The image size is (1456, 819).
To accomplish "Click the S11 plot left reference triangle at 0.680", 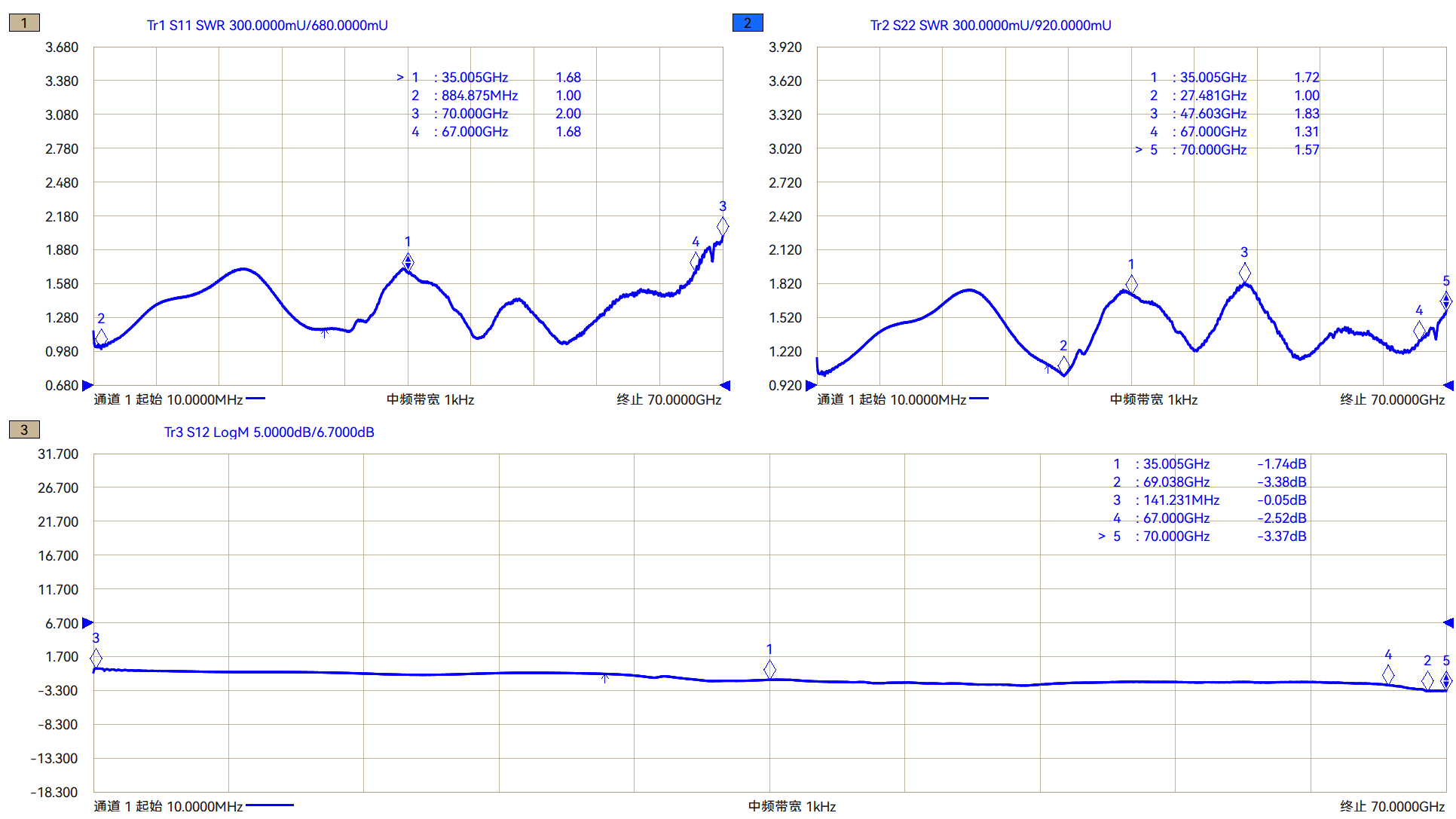I will coord(87,385).
